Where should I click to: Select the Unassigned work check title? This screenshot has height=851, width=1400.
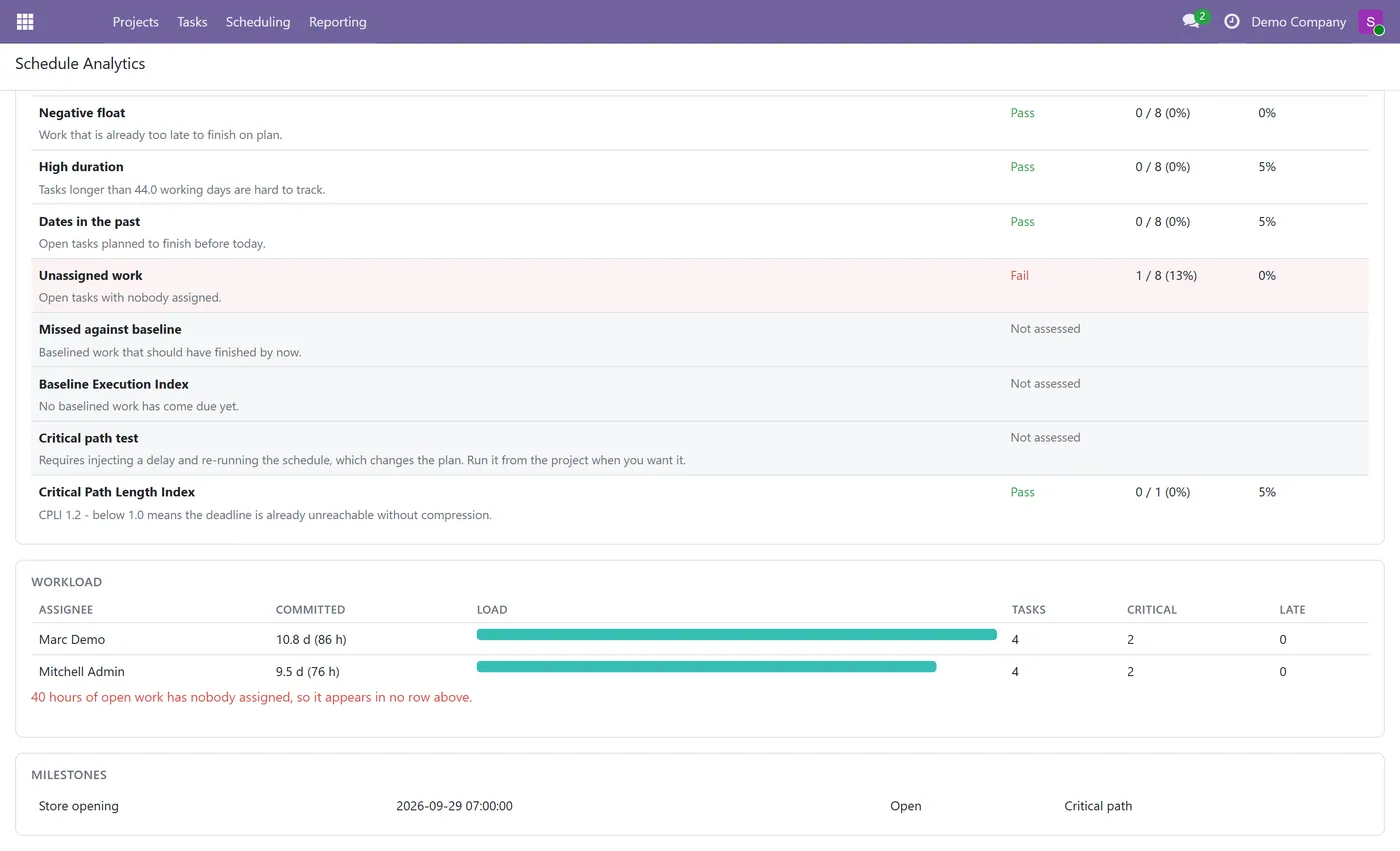(91, 276)
